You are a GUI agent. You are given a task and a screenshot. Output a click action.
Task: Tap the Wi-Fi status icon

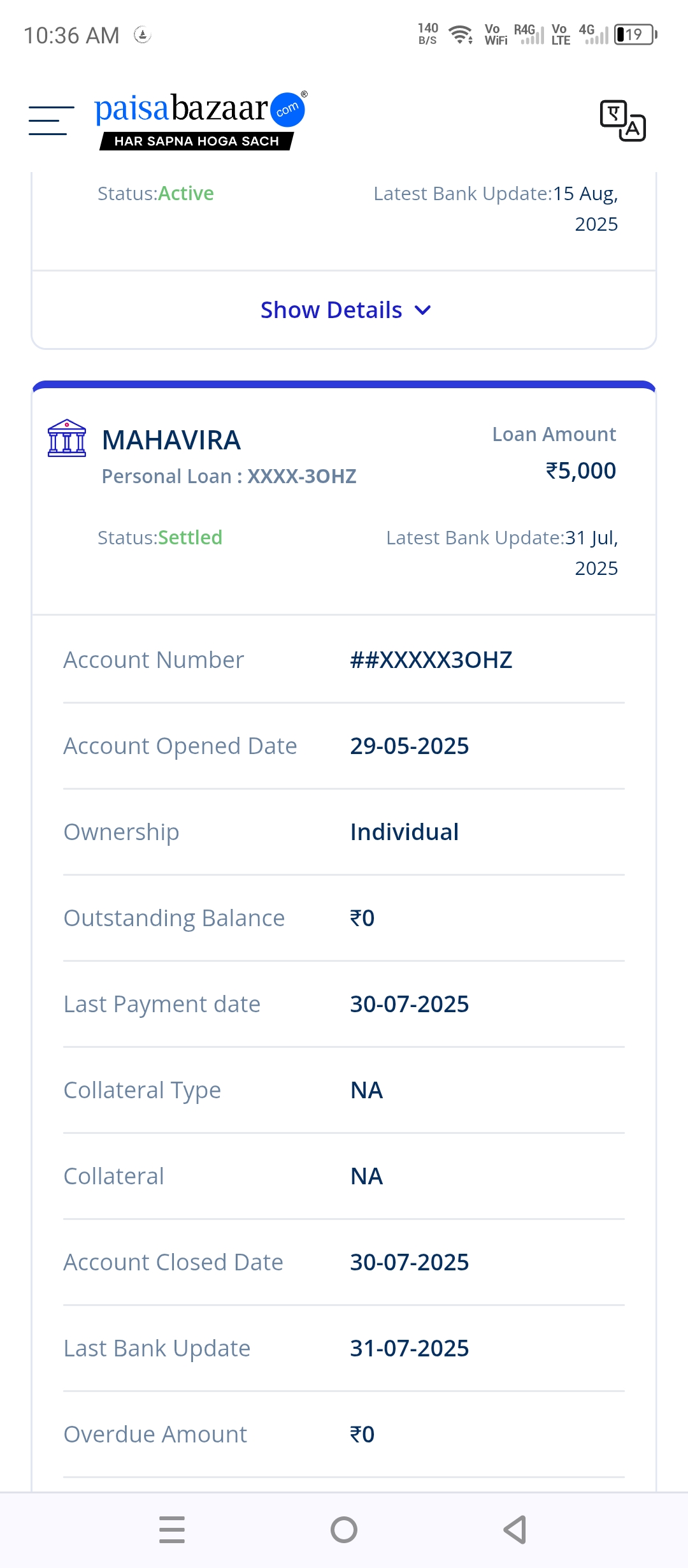[460, 34]
